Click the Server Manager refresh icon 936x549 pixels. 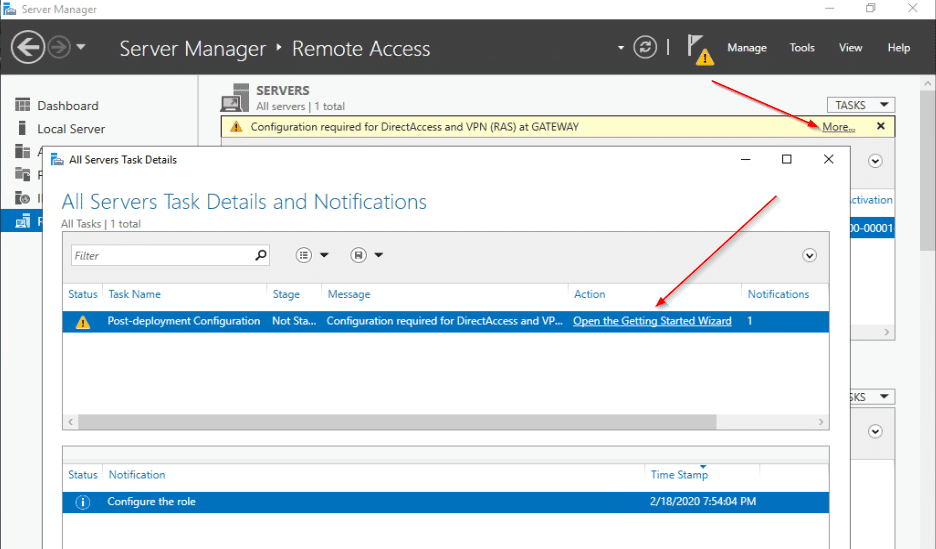point(646,47)
